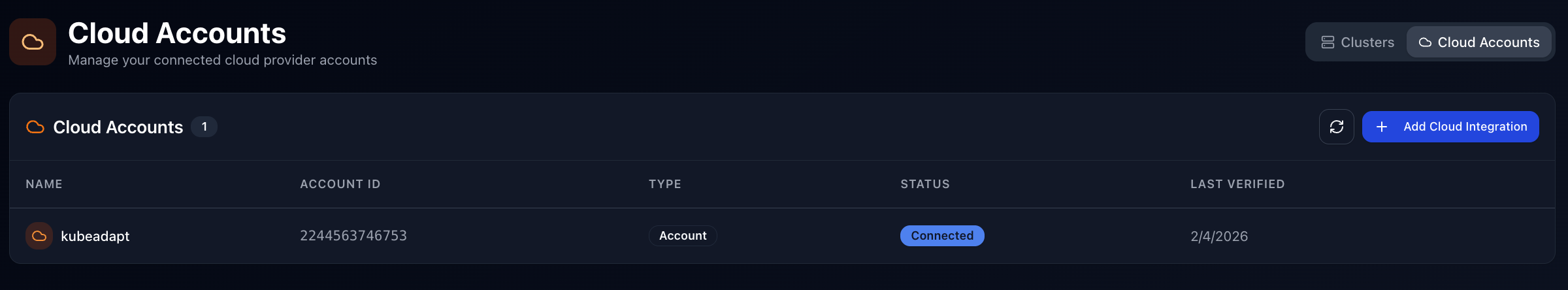
Task: Open the kubeadapt account name
Action: 95,236
